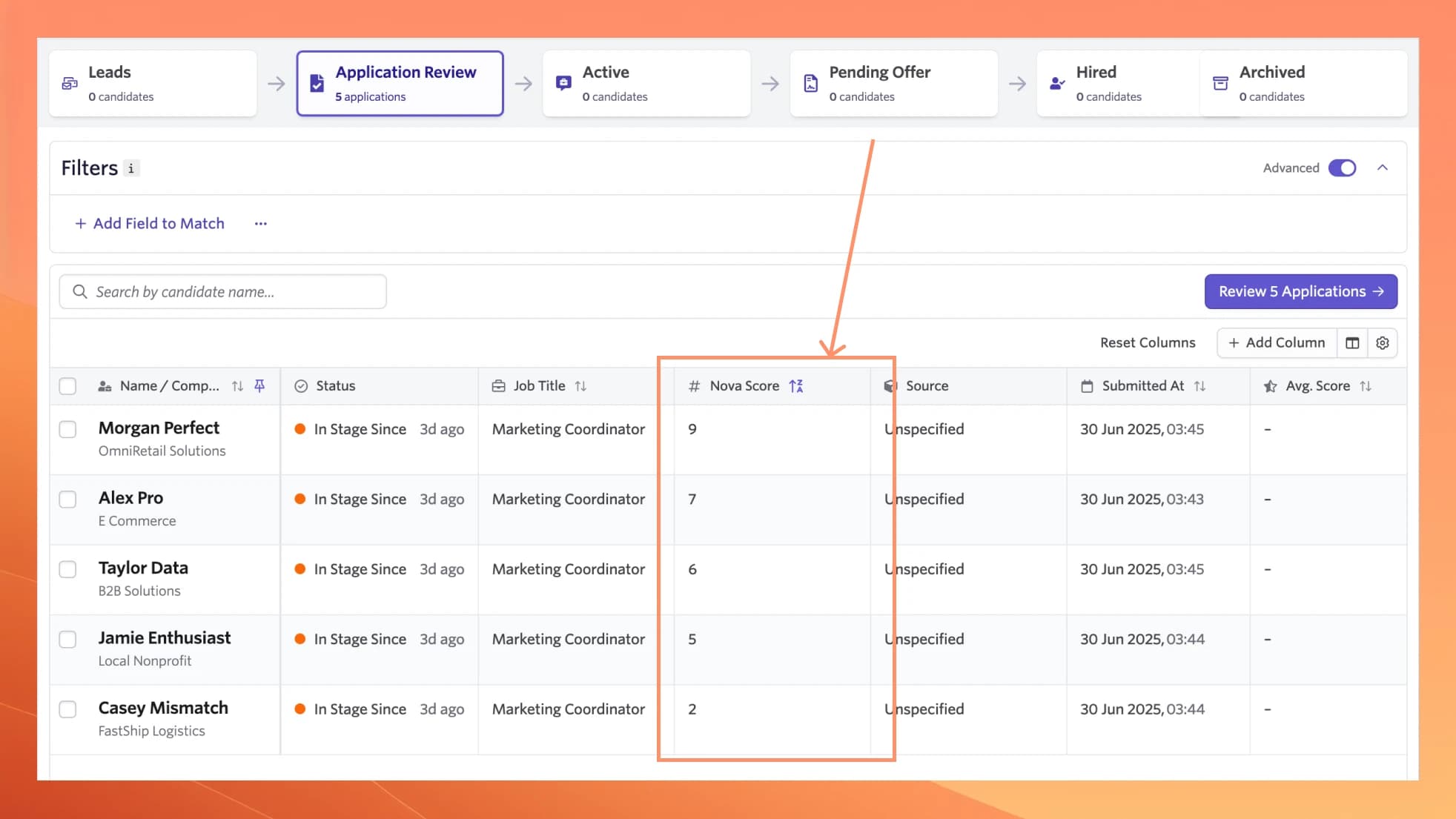Toggle the Advanced filters switch
Screen dimensions: 1456x819
click(1342, 168)
